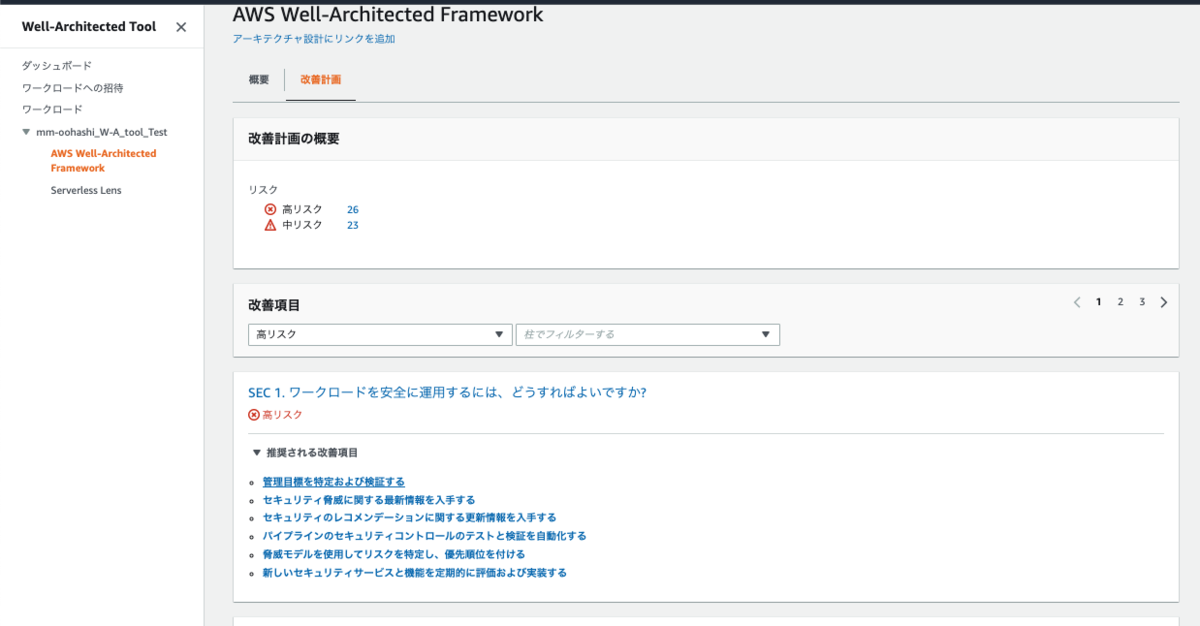1200x626 pixels.
Task: Select pagination page 3
Action: [1142, 302]
